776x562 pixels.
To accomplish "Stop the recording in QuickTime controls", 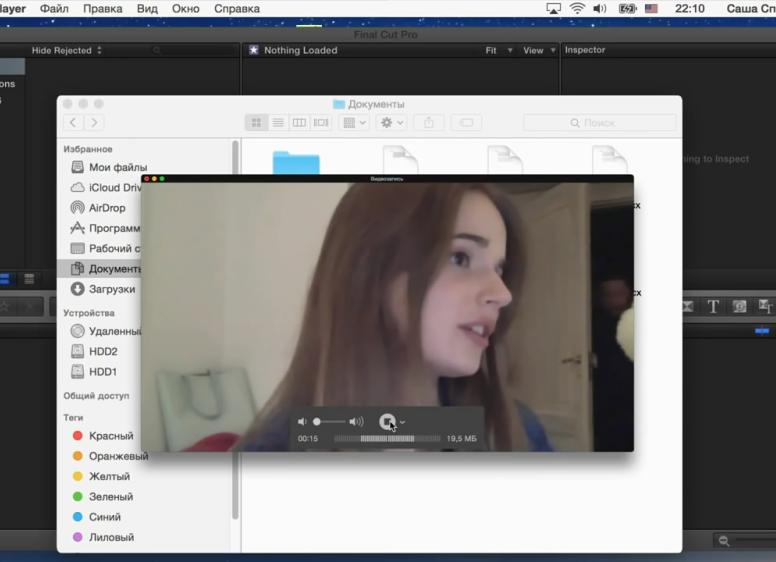I will (x=387, y=422).
